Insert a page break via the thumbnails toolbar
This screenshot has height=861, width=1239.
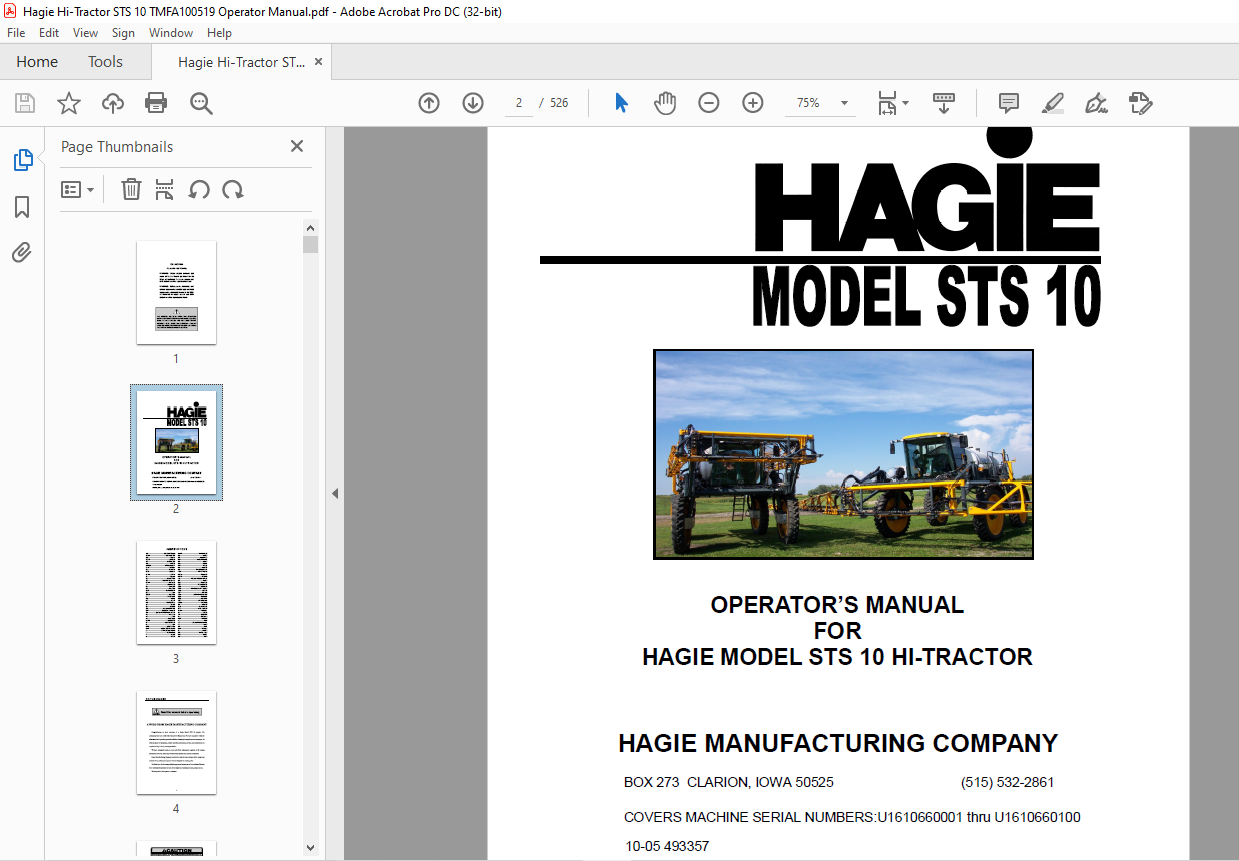pos(165,190)
